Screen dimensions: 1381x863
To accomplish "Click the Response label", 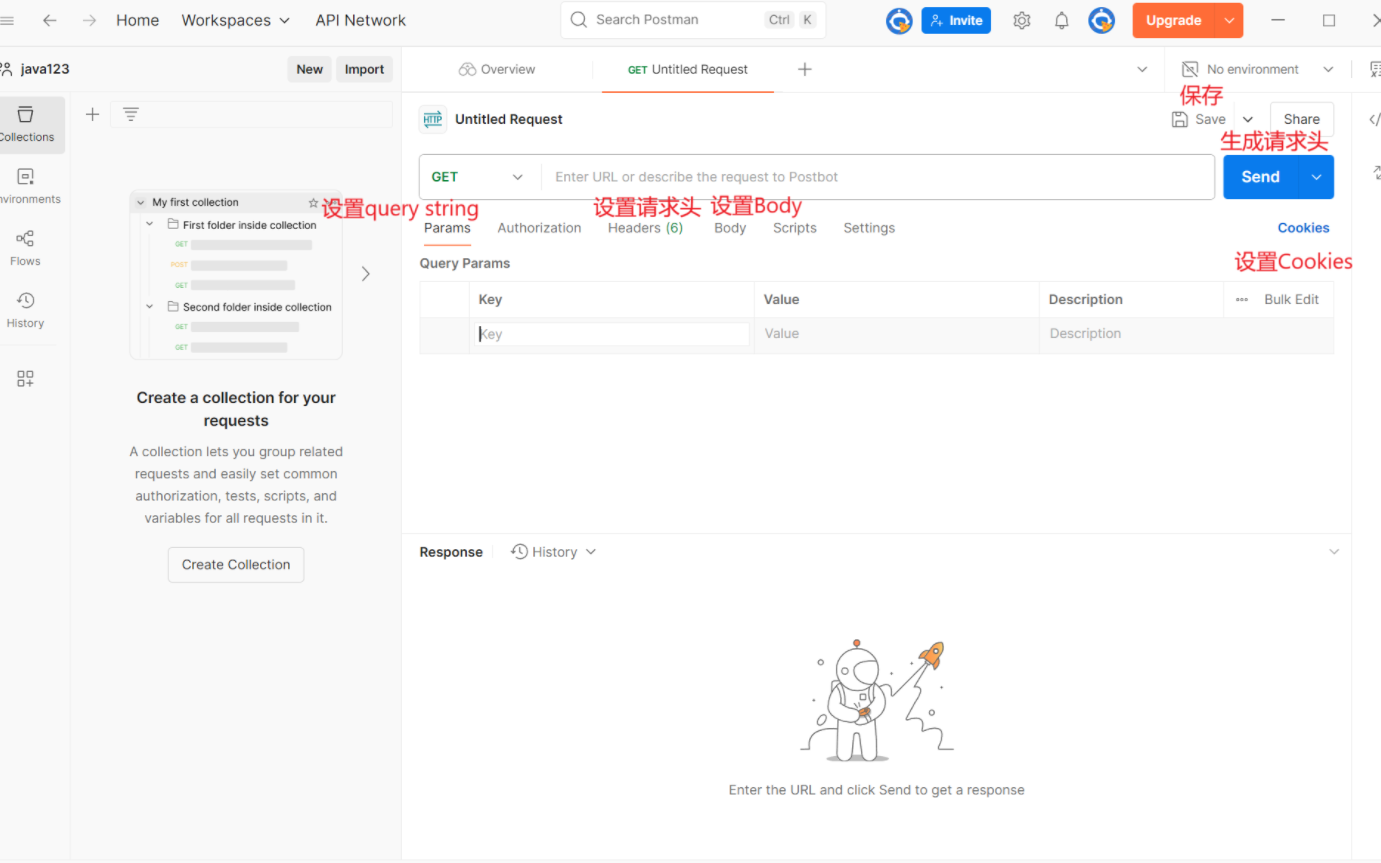I will 451,552.
